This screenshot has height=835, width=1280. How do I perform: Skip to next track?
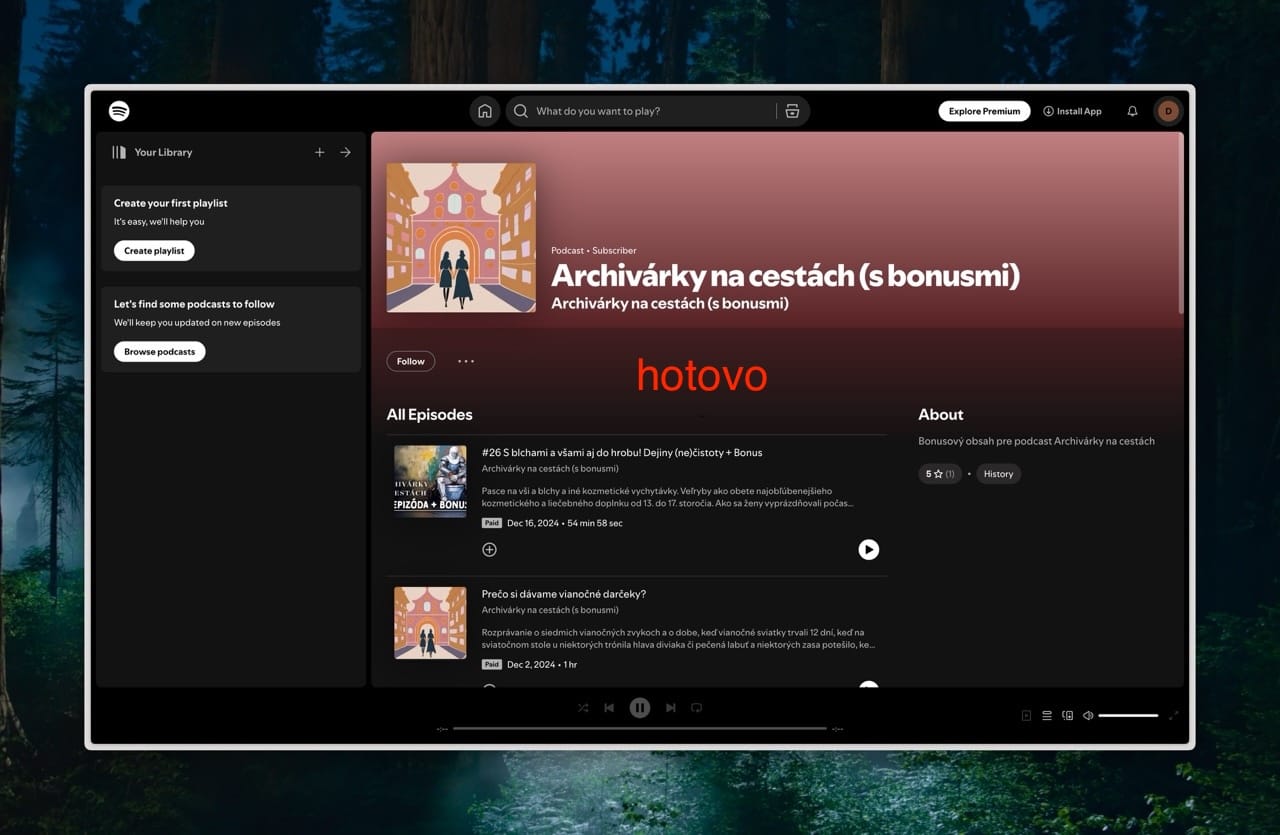click(x=671, y=708)
